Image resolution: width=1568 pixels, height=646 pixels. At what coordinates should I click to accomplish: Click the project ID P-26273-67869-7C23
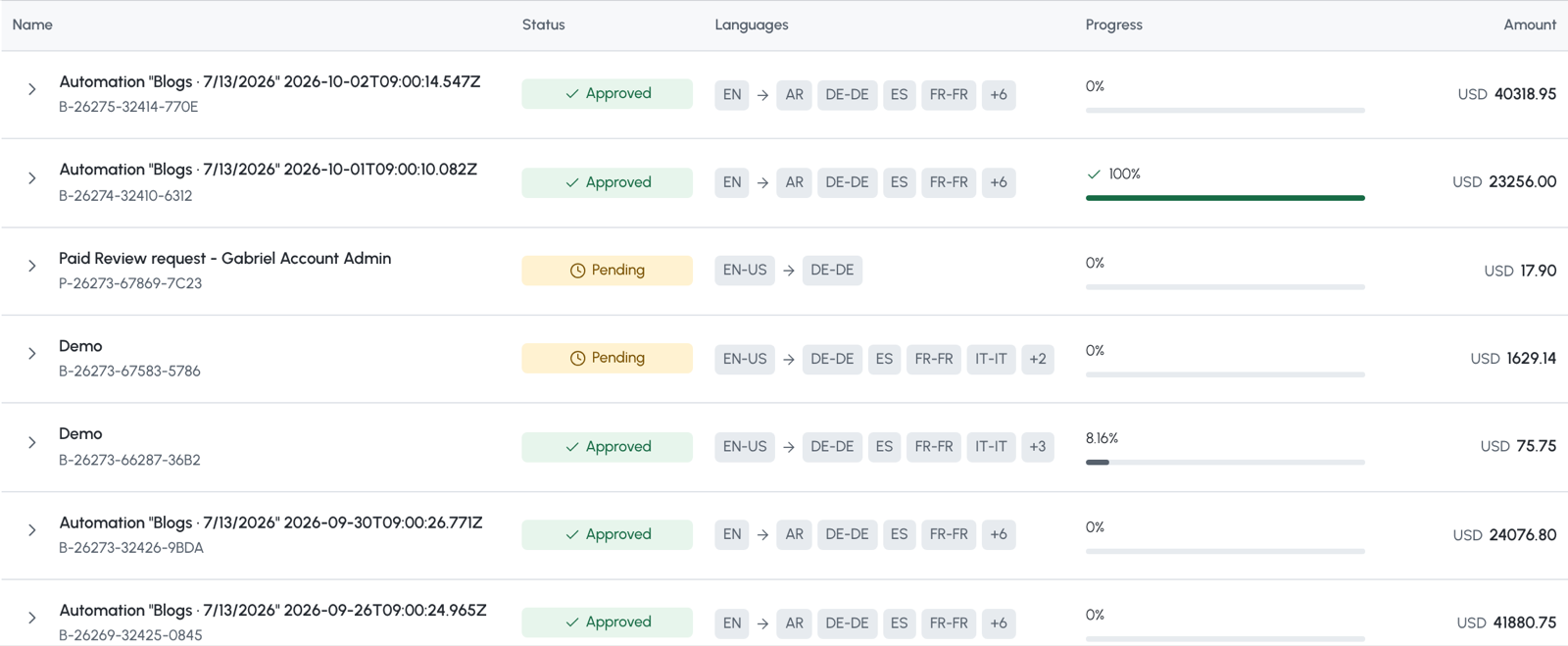130,283
